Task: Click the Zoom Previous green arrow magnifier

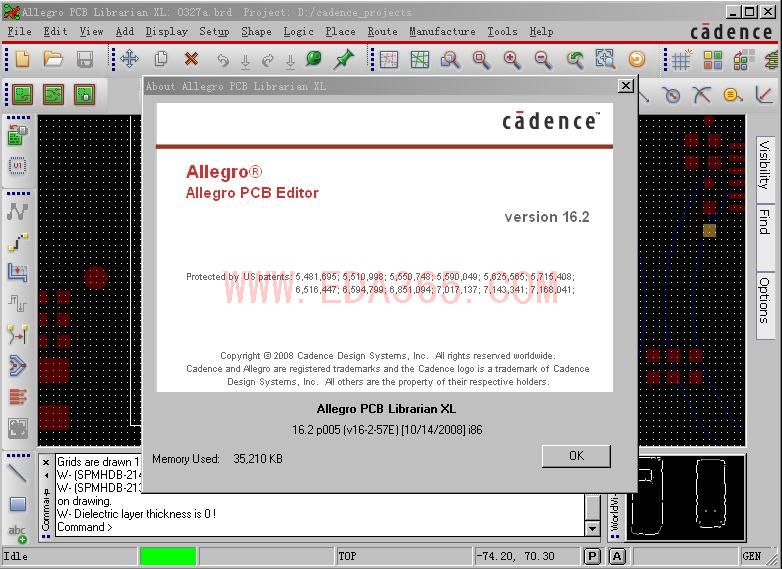Action: click(575, 59)
